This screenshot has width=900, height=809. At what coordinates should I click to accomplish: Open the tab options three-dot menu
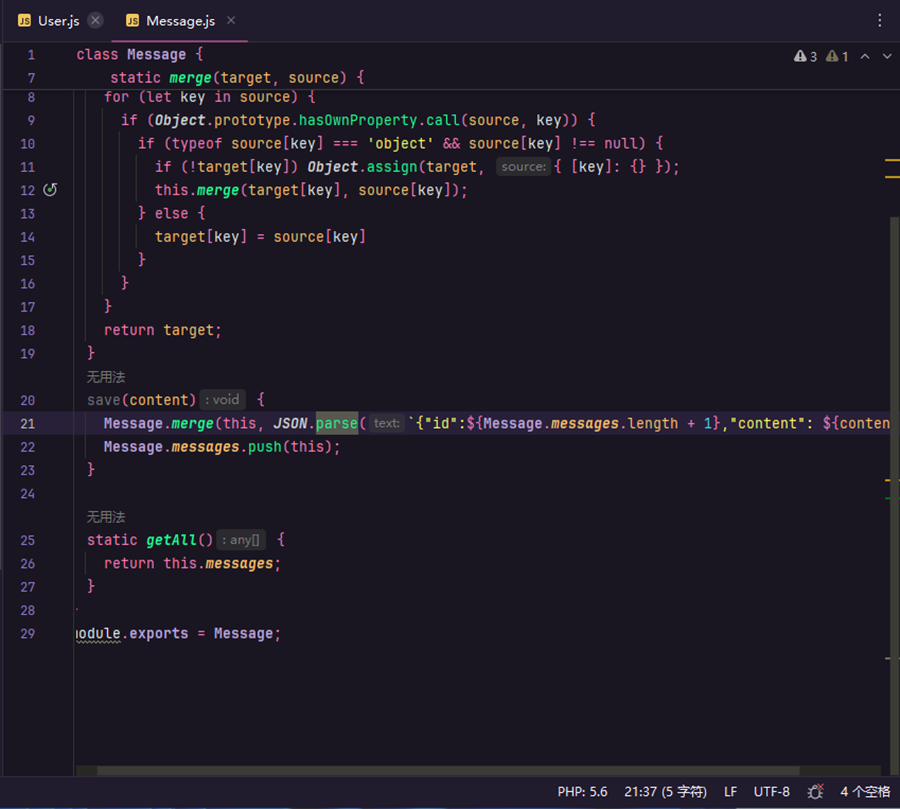[x=880, y=20]
